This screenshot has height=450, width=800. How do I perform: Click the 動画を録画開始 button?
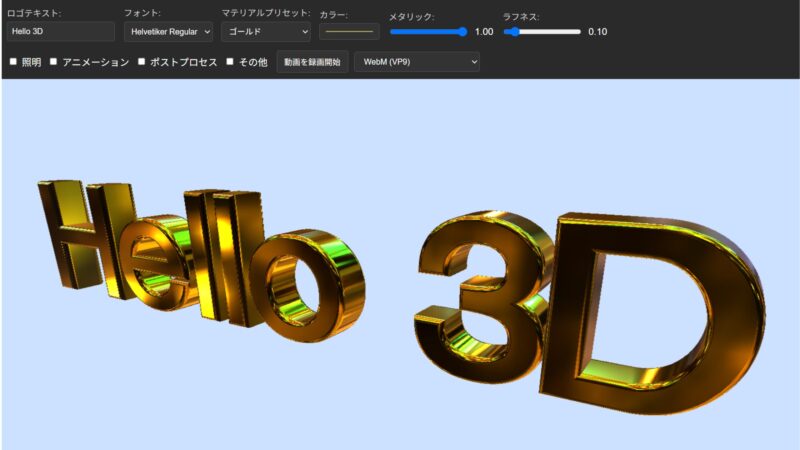click(312, 62)
